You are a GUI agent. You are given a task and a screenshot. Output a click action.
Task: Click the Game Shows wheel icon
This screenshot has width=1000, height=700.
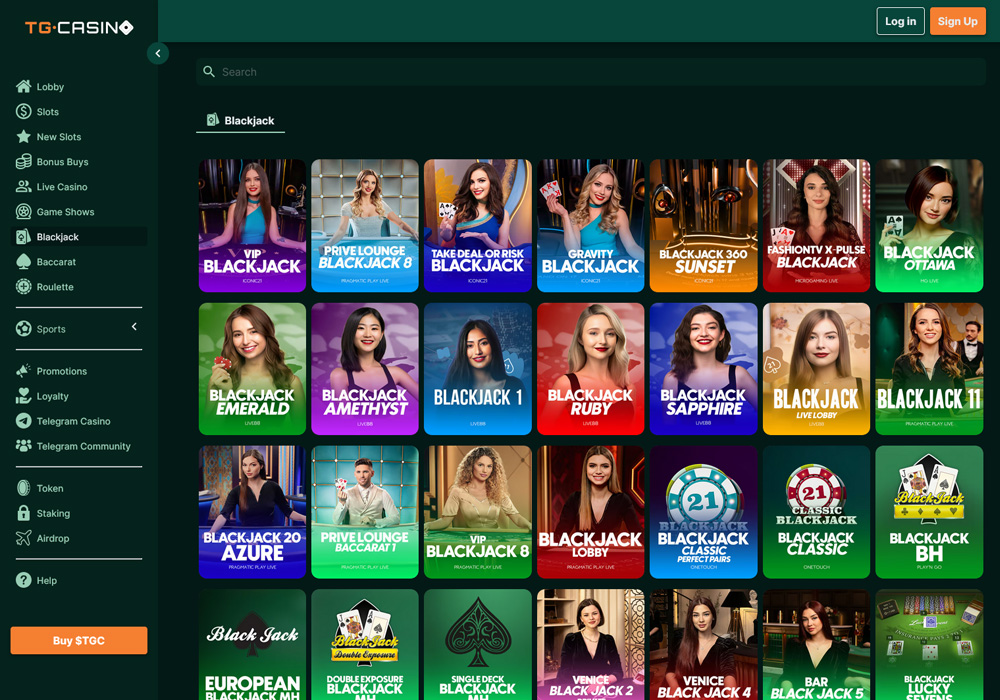24,212
